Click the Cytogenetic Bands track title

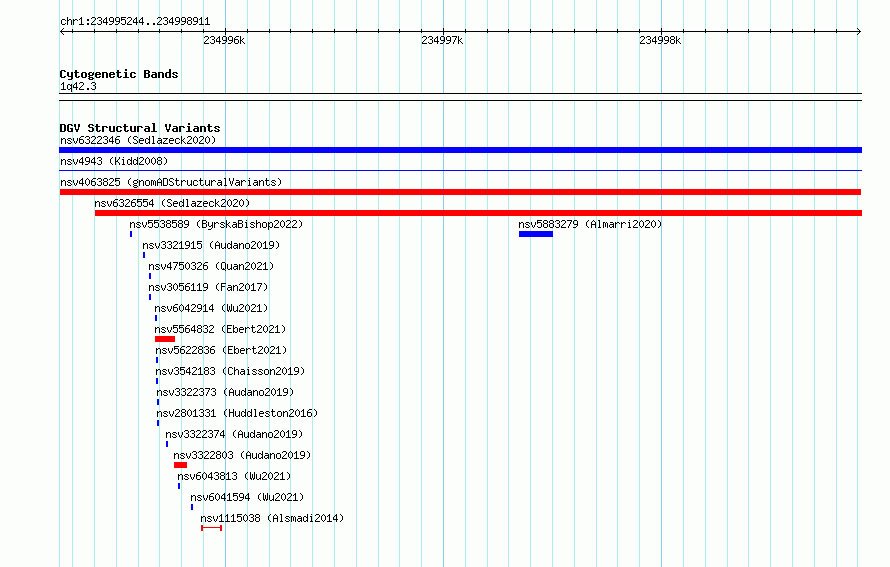(119, 74)
